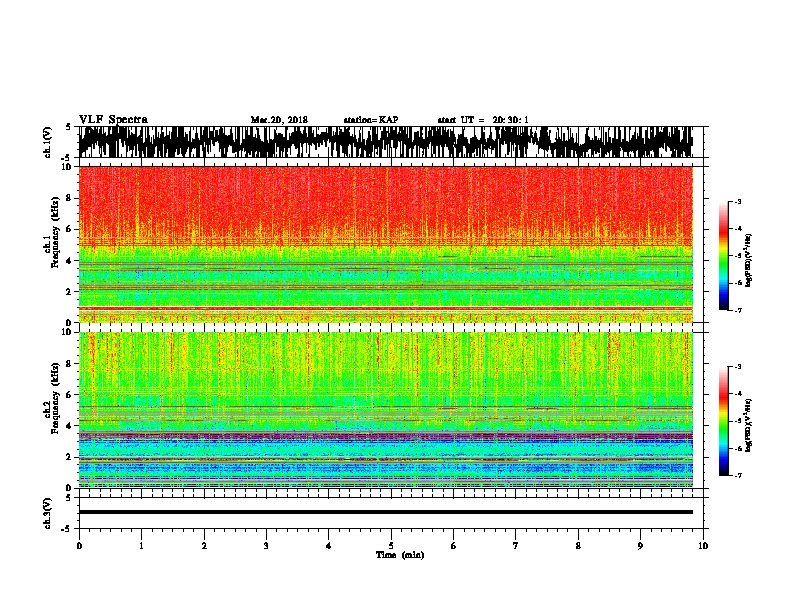Click the "Time (min)" x-axis label
Viewport: 792px width, 612px height.
tap(400, 555)
